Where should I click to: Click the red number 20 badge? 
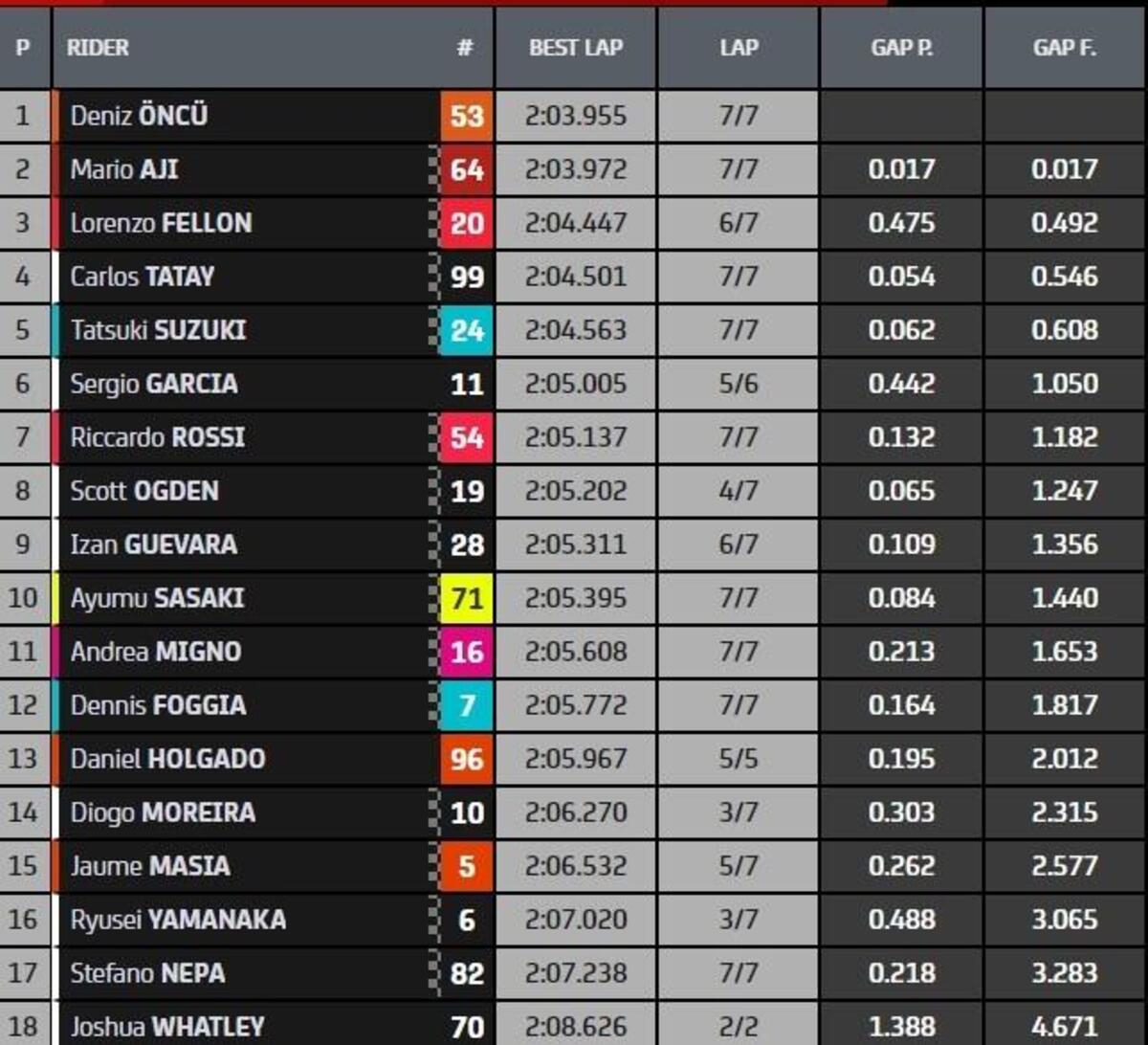(466, 224)
